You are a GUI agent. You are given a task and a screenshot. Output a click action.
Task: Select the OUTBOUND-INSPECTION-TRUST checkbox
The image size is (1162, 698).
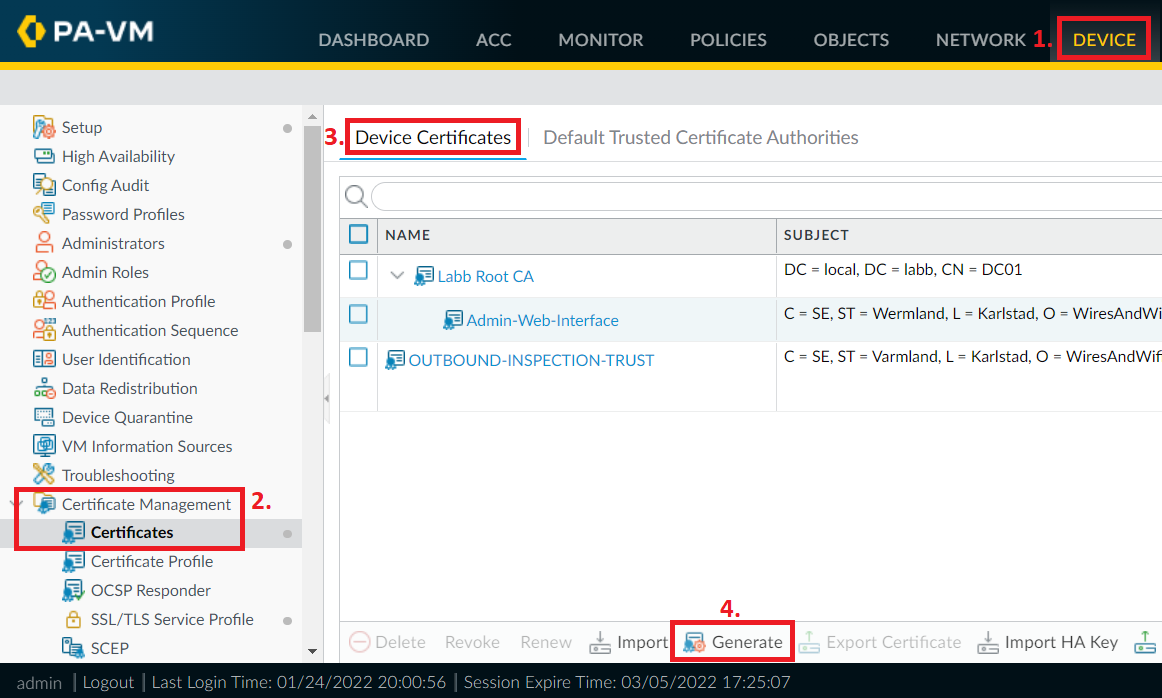pos(357,357)
